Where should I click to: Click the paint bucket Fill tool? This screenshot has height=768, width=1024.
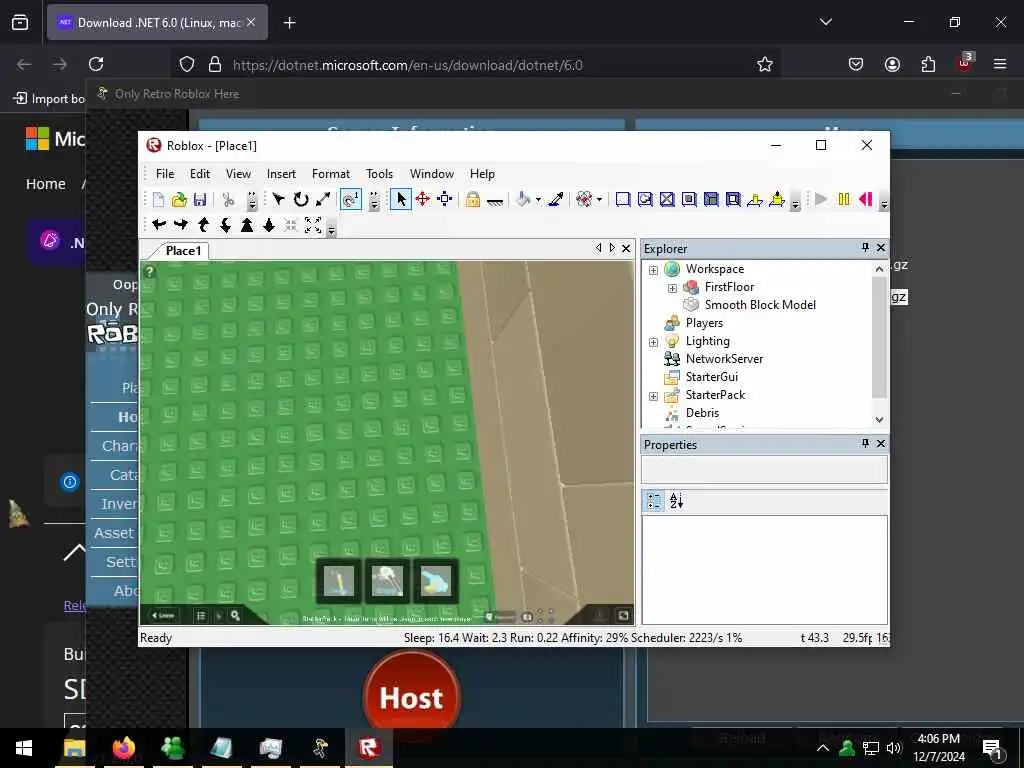click(522, 200)
